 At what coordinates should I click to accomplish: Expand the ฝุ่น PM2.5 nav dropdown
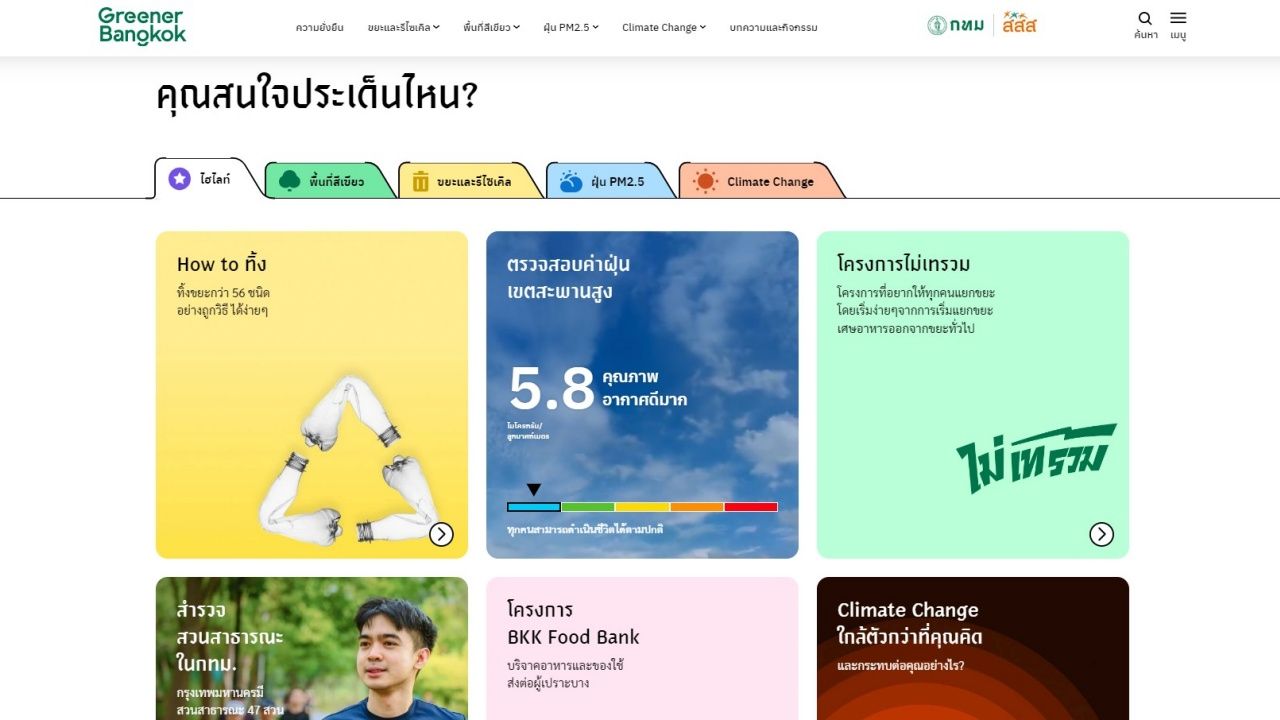coord(571,27)
